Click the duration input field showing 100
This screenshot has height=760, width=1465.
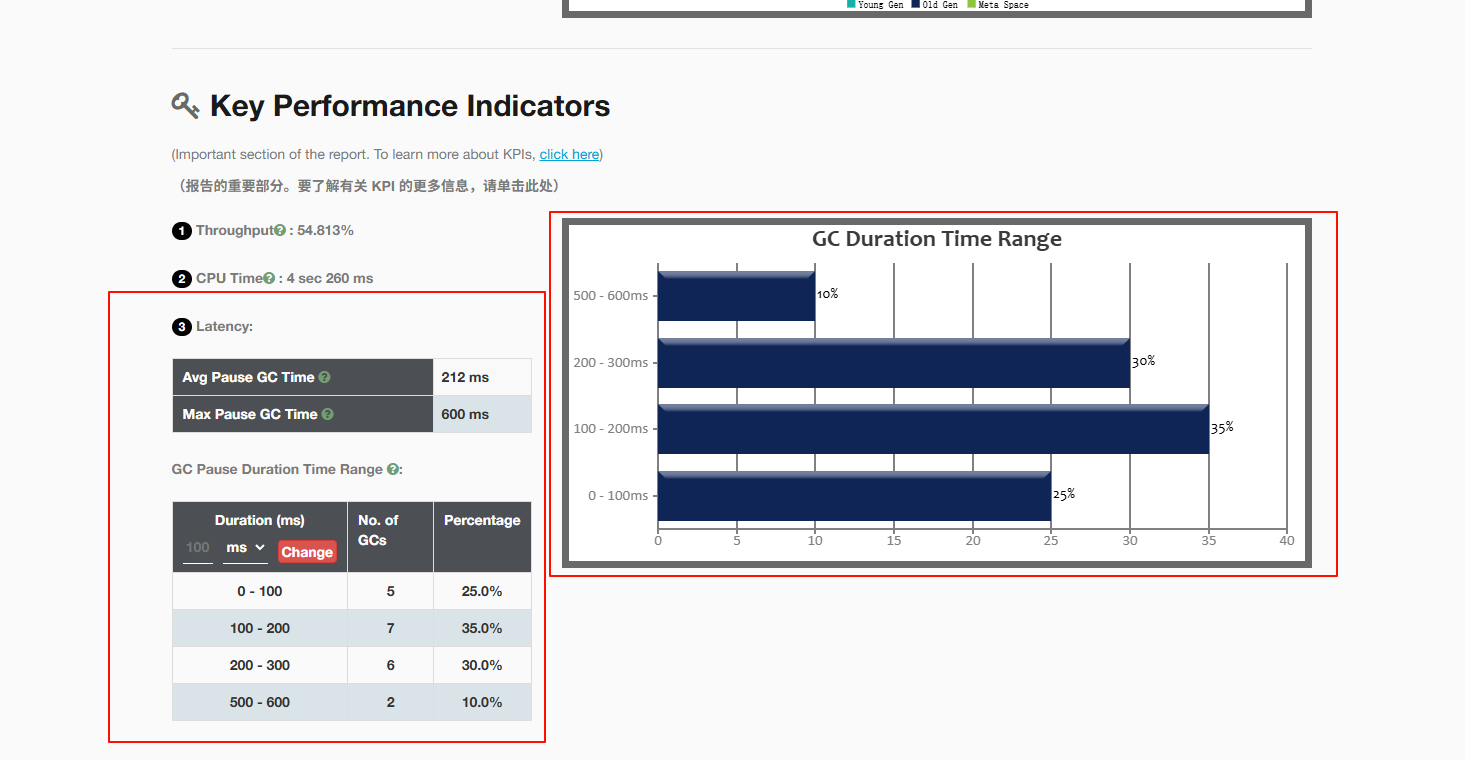198,548
